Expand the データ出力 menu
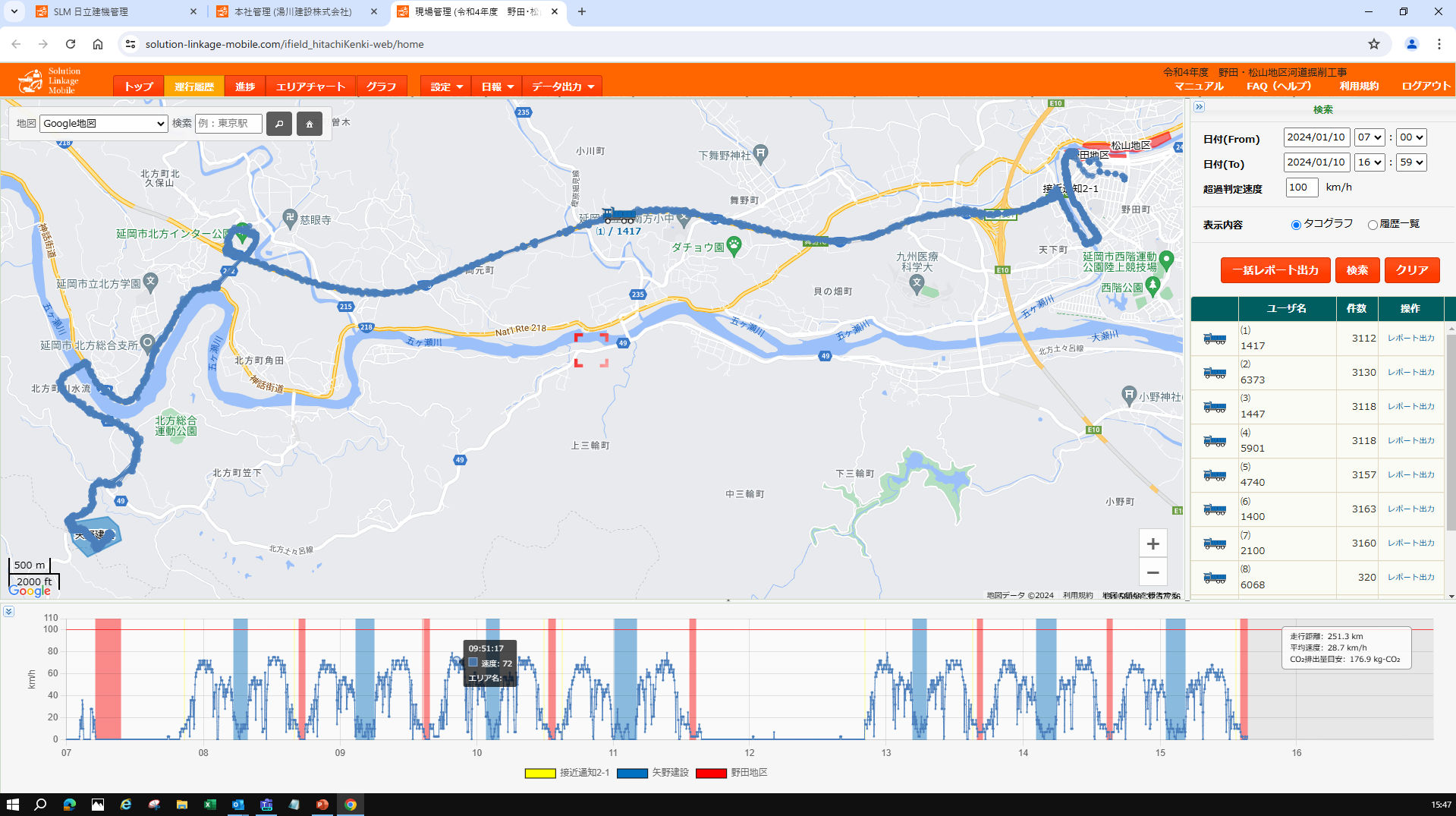Viewport: 1456px width, 816px height. click(x=562, y=87)
